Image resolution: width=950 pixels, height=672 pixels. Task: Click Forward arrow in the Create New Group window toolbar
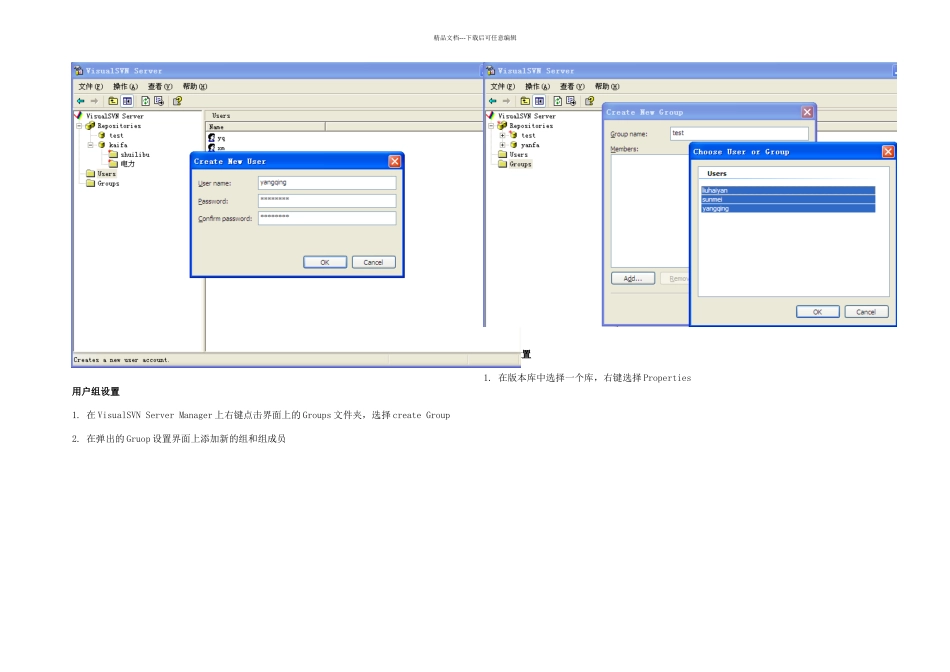click(x=506, y=101)
